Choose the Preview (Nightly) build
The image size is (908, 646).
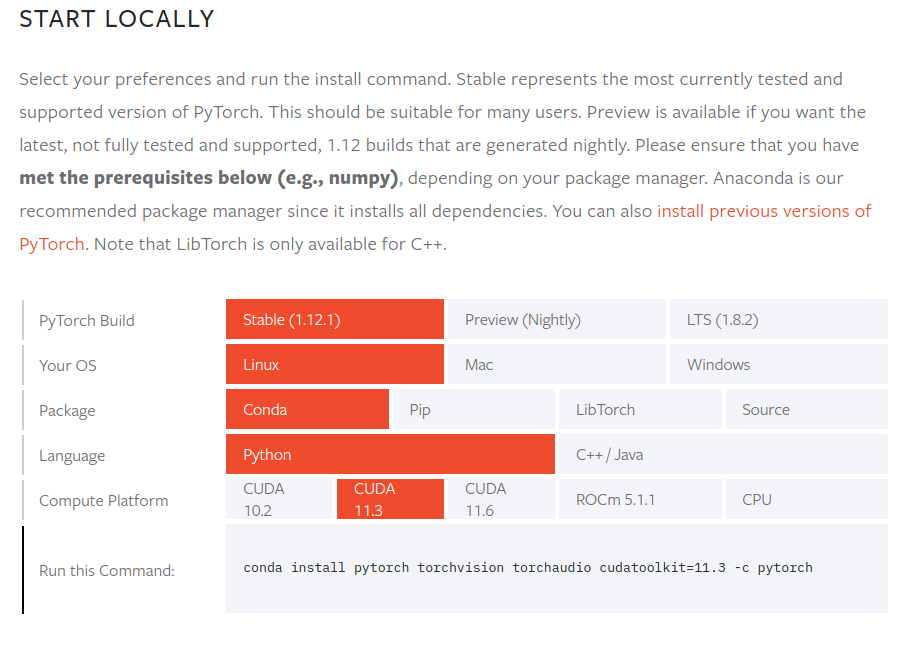tap(555, 320)
